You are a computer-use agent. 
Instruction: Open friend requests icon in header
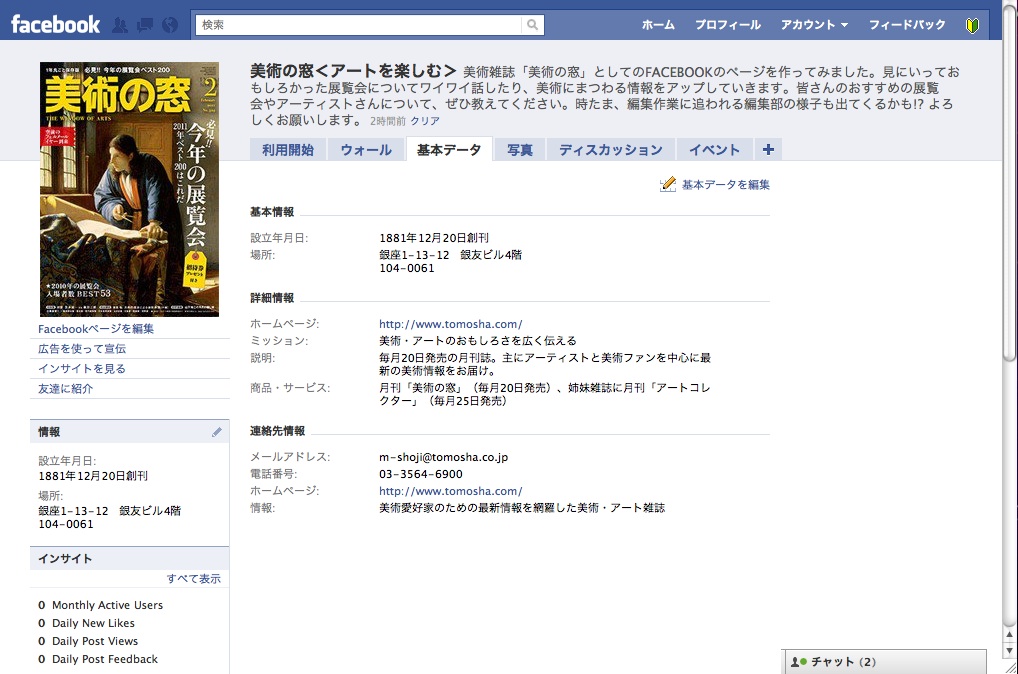[121, 25]
